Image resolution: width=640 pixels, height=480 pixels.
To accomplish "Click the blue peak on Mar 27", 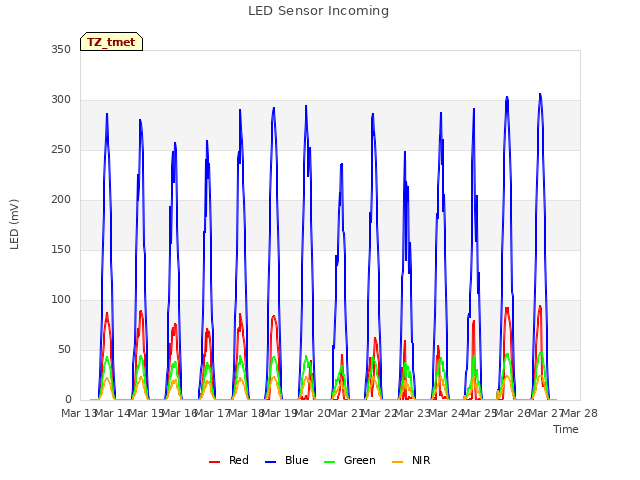I will click(540, 94).
